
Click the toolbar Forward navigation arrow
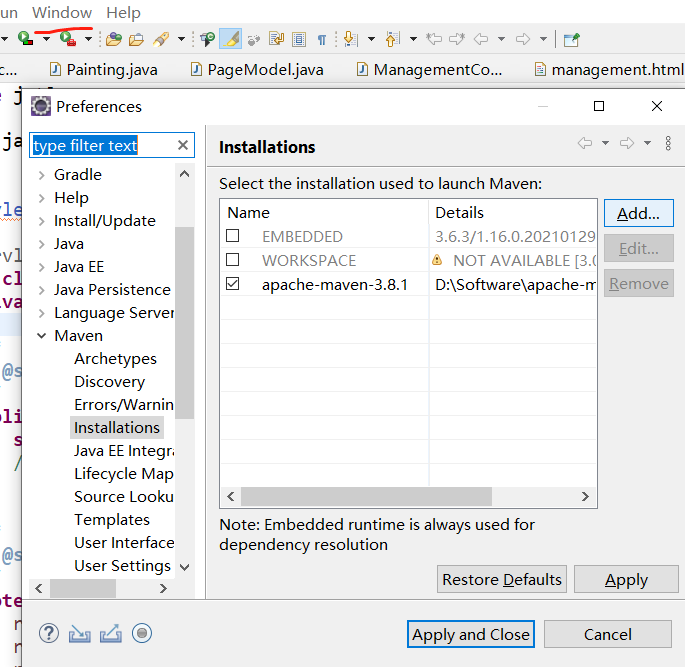click(x=523, y=39)
